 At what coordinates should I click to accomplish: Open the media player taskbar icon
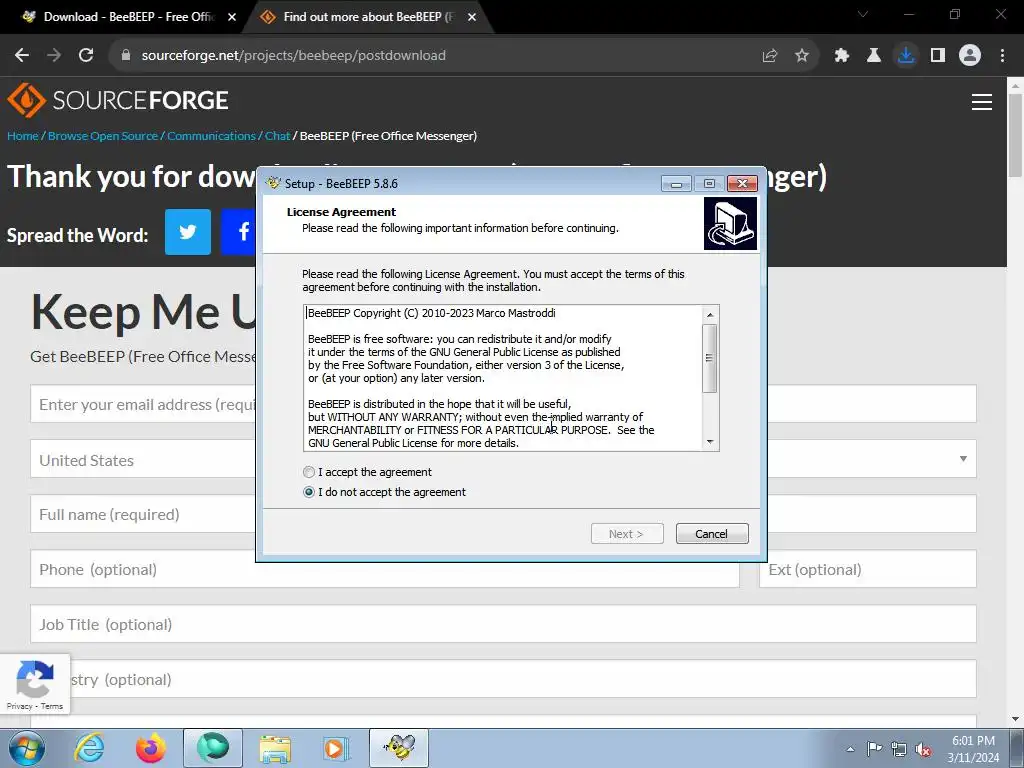337,748
